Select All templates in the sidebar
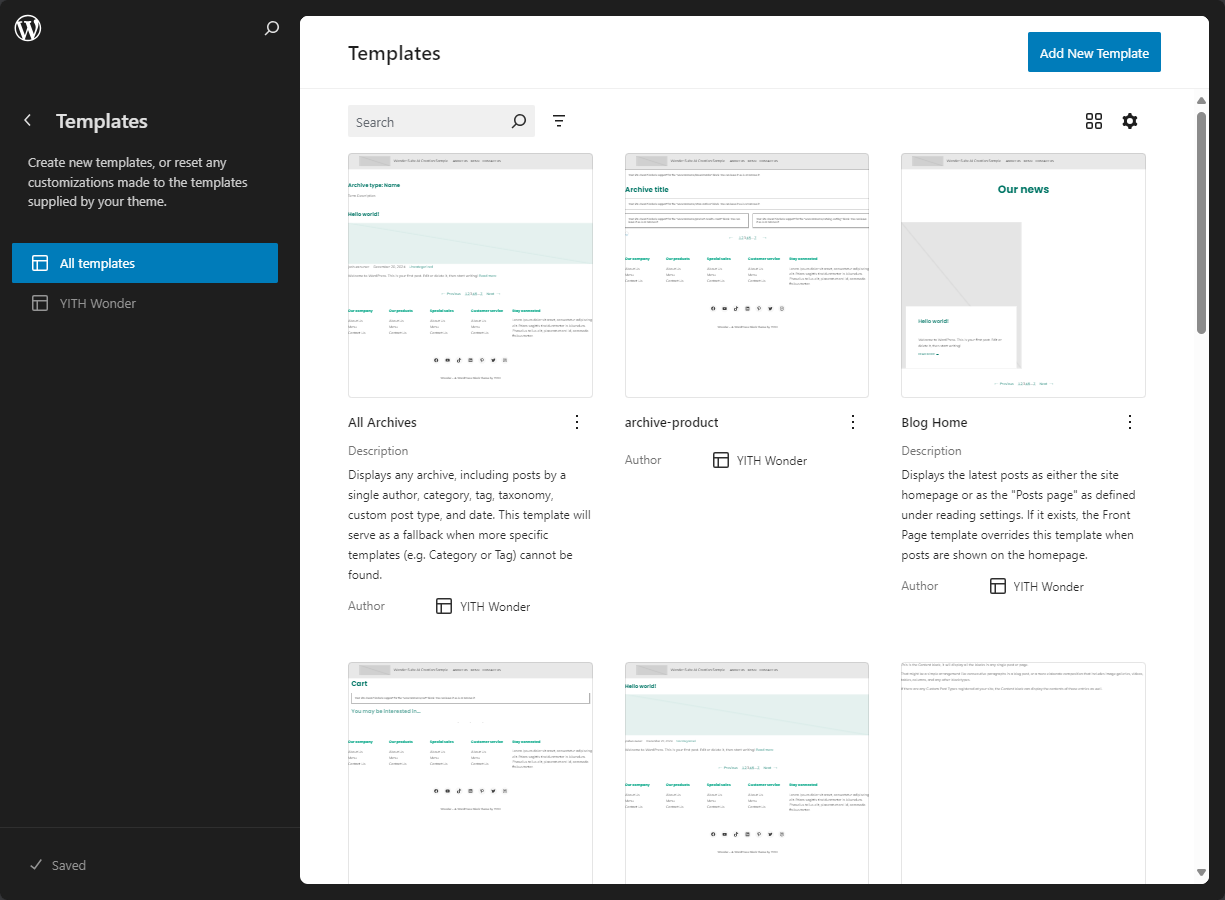Image resolution: width=1225 pixels, height=900 pixels. coord(145,263)
